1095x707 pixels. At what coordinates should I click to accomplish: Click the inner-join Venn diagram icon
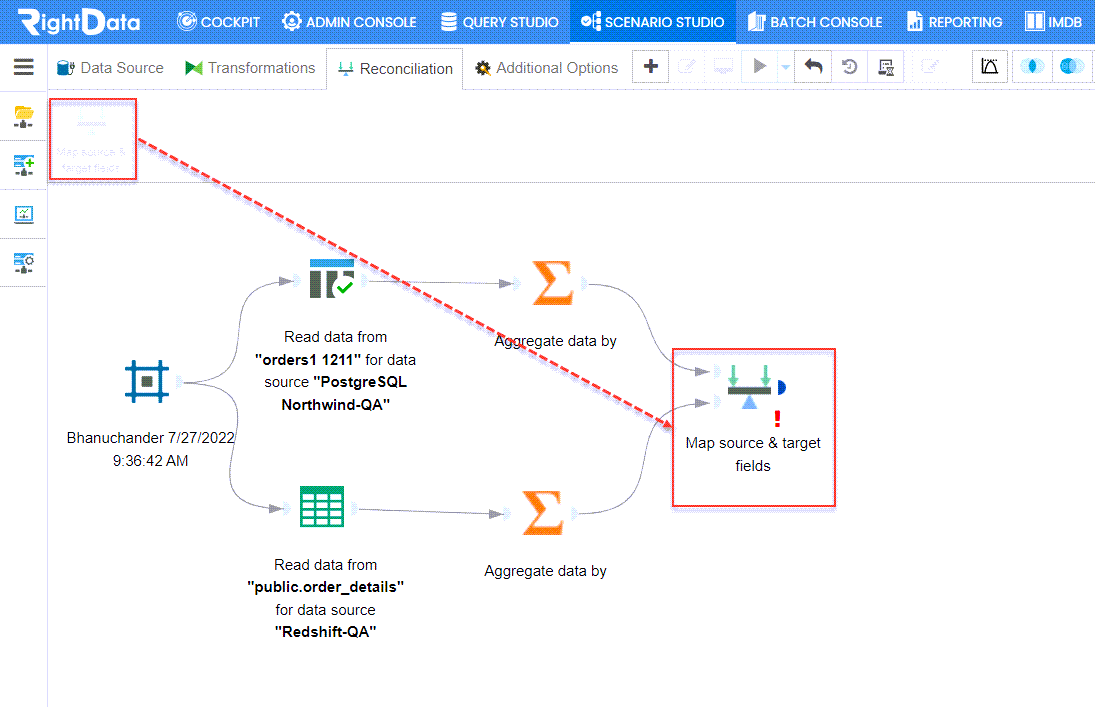pos(1032,66)
